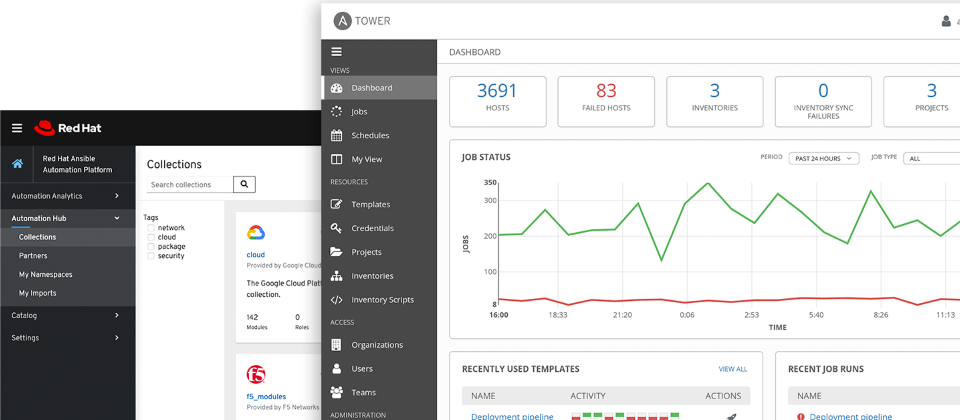The image size is (960, 420).
Task: Click the home icon in Red Hat sidebar
Action: 18,163
